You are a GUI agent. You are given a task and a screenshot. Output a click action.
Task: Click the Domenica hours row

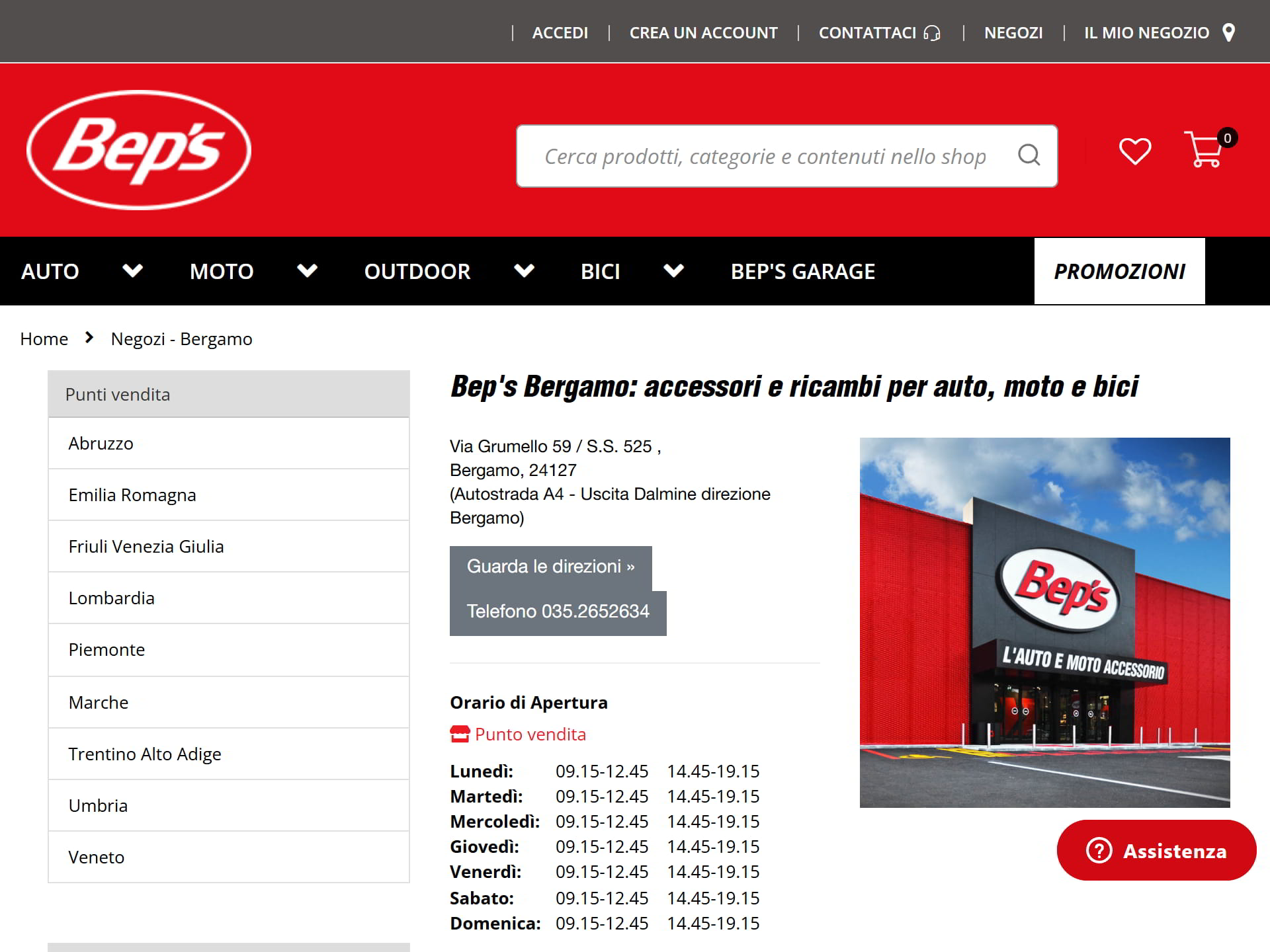point(605,924)
